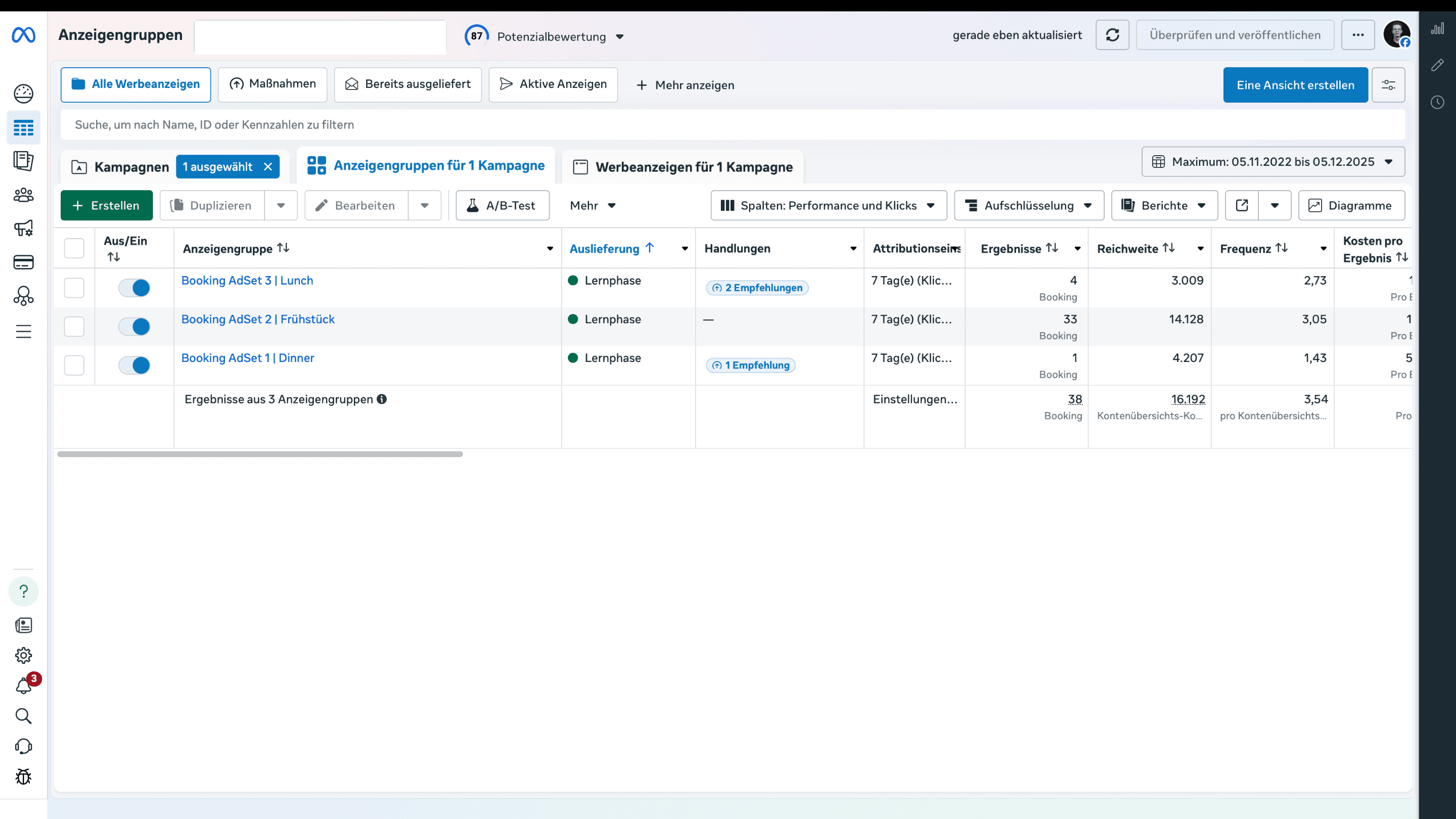Open billing card icon in sidebar
Screen dimensions: 1456x819
point(23,262)
